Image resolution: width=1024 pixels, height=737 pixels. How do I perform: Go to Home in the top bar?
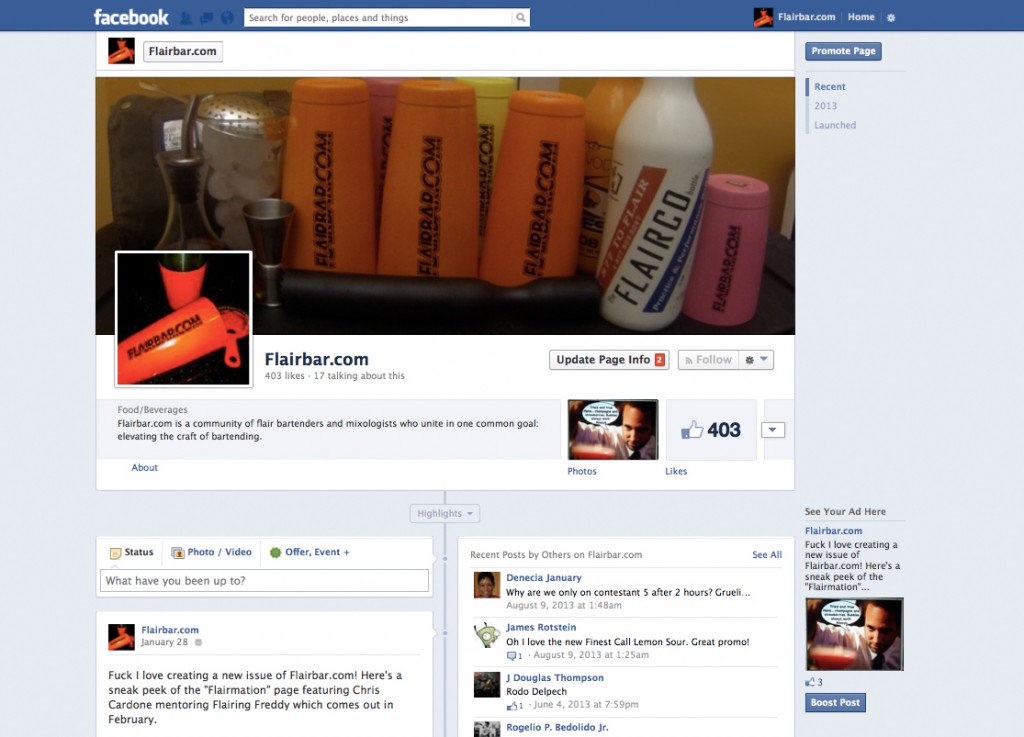point(861,17)
